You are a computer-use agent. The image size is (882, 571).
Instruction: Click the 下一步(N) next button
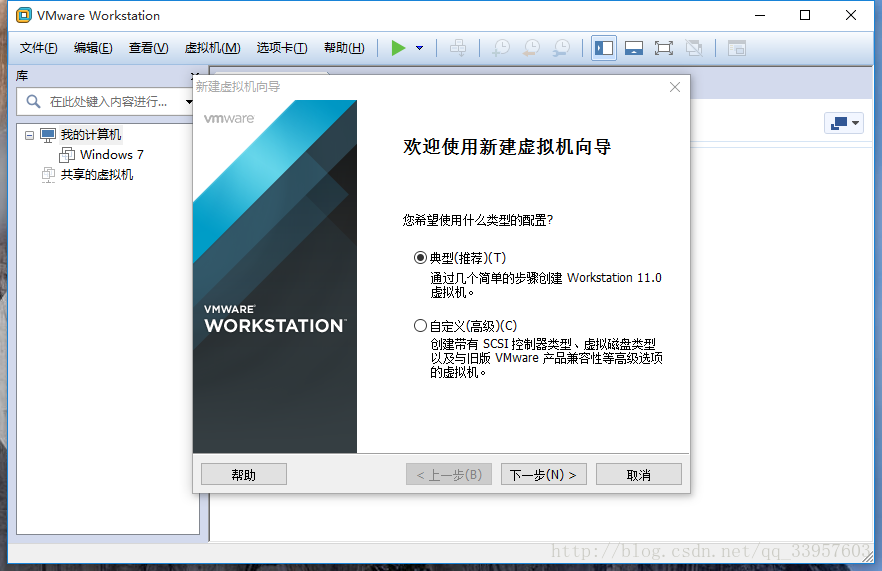coord(543,474)
